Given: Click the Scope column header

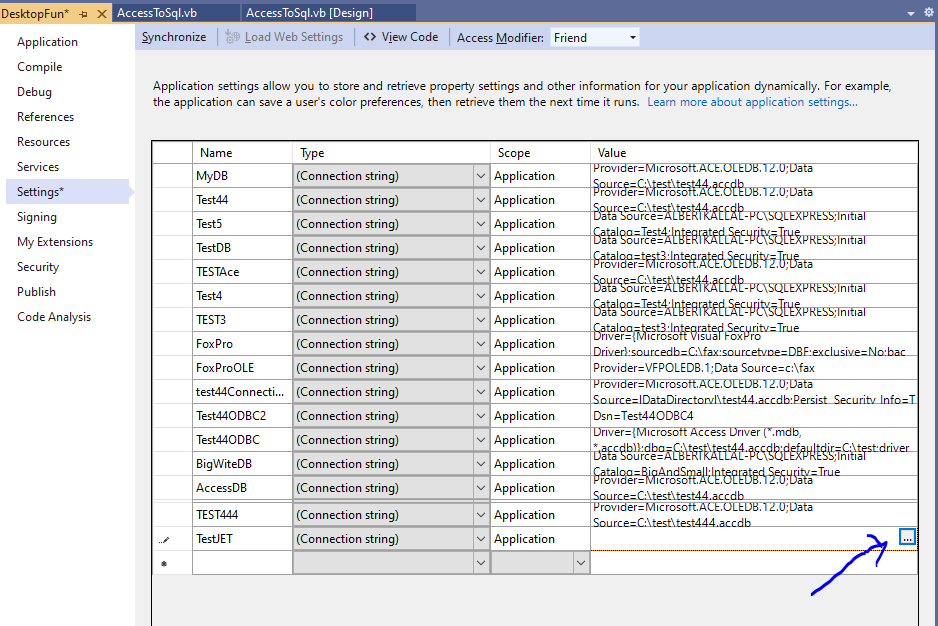Looking at the screenshot, I should pos(540,153).
